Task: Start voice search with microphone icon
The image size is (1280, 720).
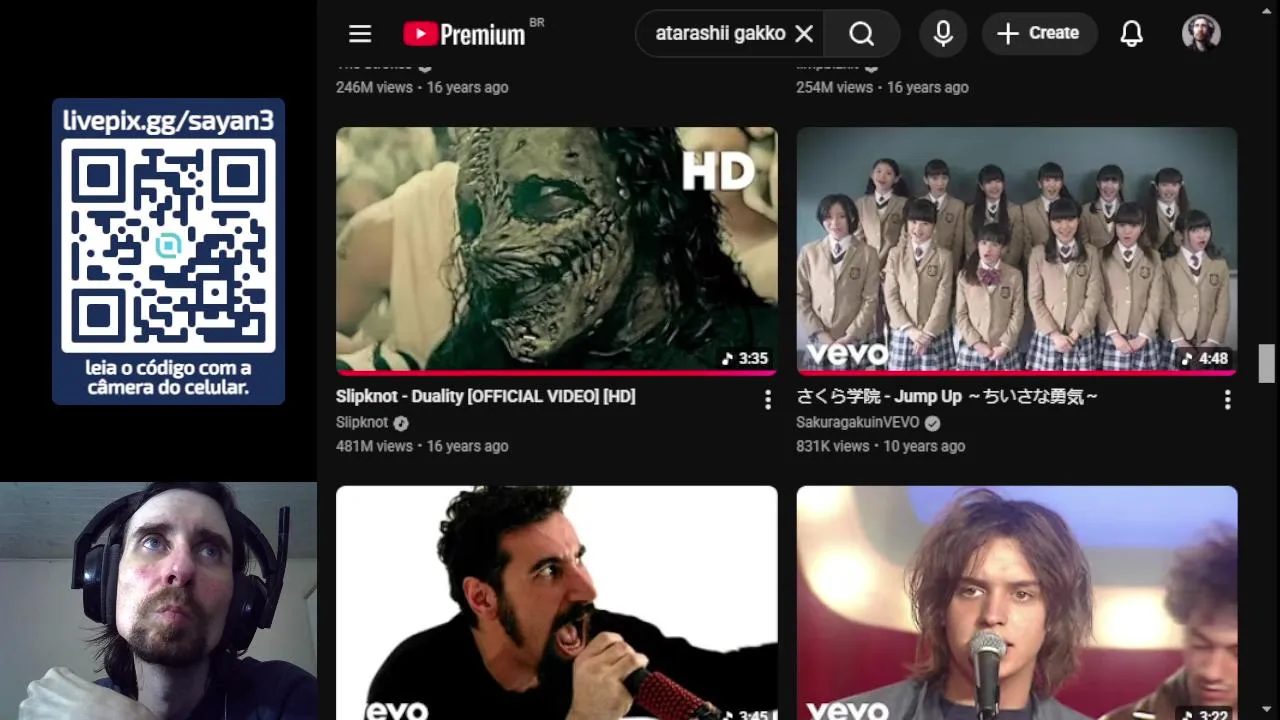Action: [943, 34]
